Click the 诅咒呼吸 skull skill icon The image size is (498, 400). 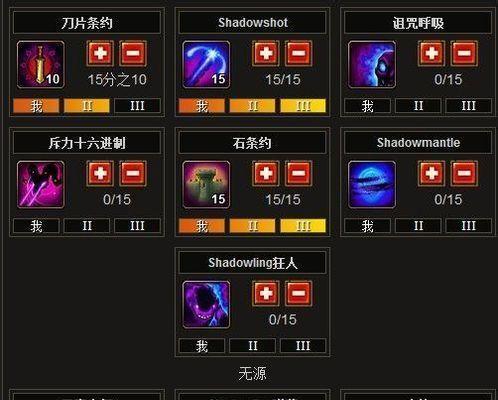tap(372, 64)
